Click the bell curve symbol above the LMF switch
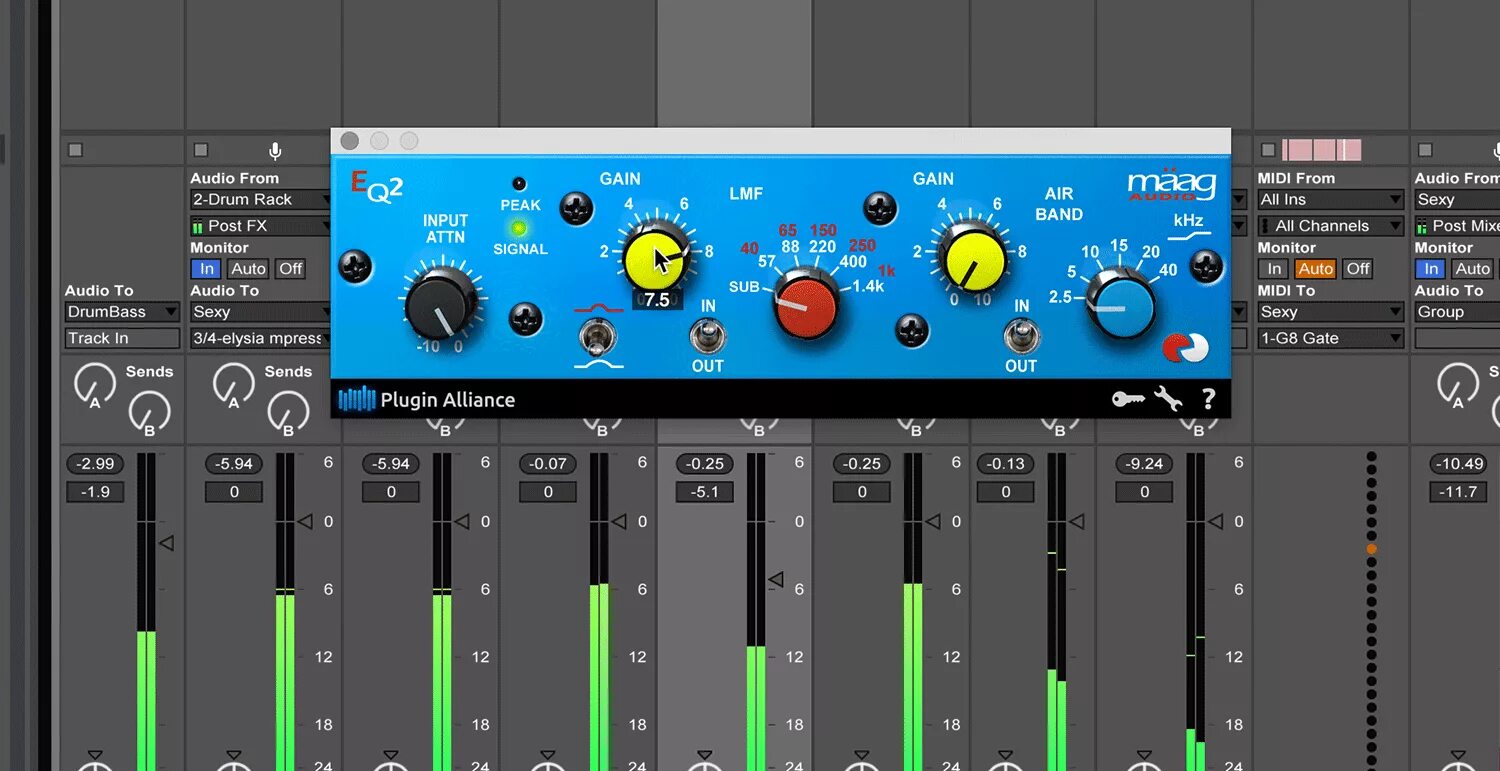1500x771 pixels. tap(598, 308)
